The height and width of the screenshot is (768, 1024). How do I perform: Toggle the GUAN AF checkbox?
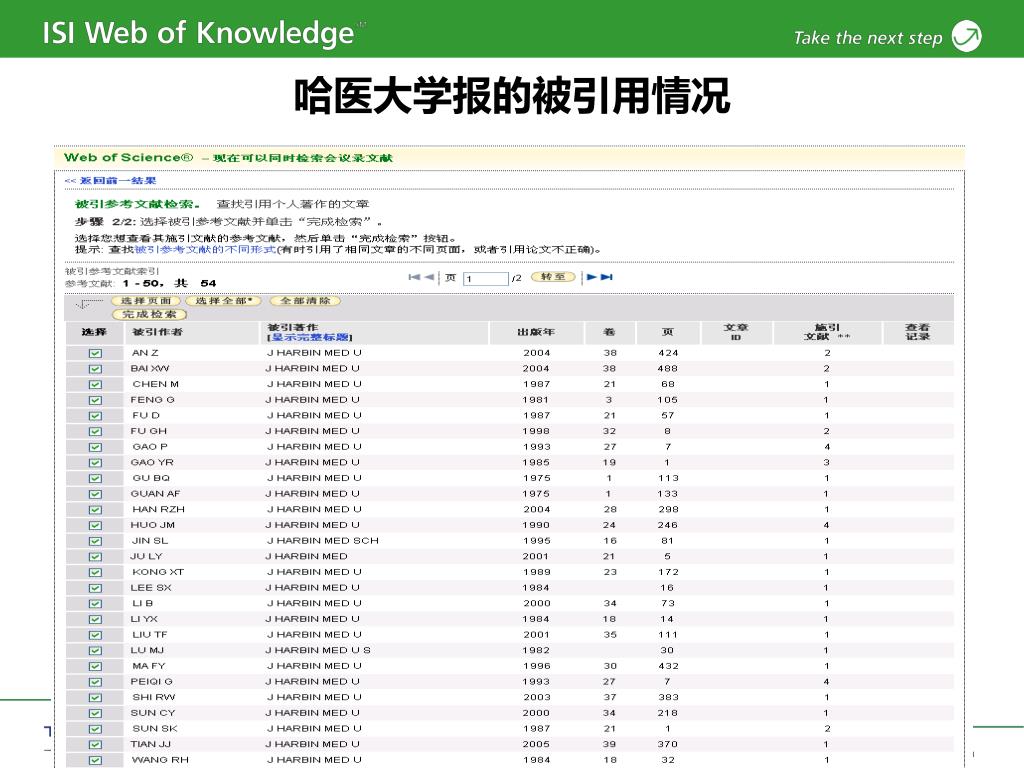(x=95, y=494)
